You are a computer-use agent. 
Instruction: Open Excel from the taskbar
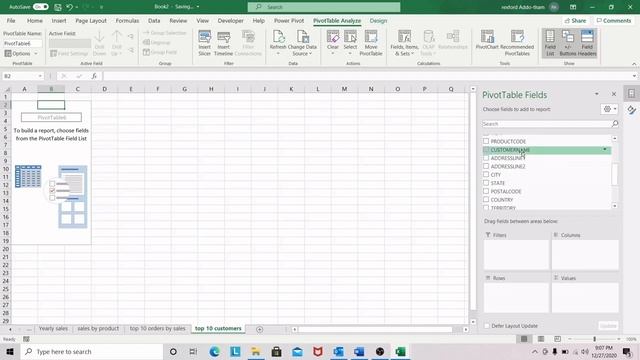[x=401, y=351]
